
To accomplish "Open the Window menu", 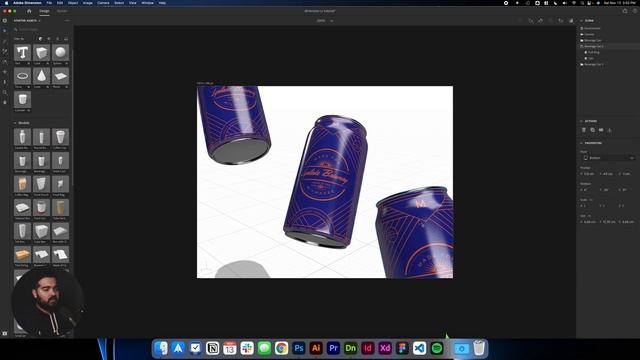I will tap(147, 3).
